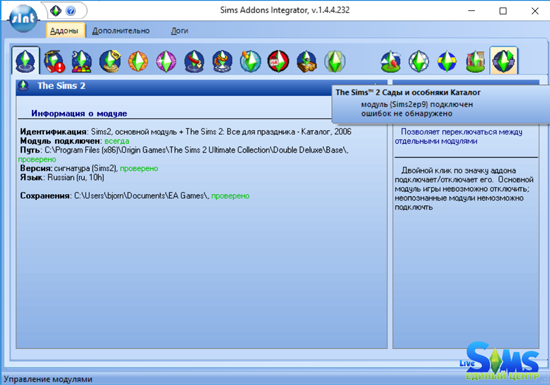The image size is (550, 385).
Task: Select the base Sims 2 addon icon
Action: pyautogui.click(x=25, y=61)
